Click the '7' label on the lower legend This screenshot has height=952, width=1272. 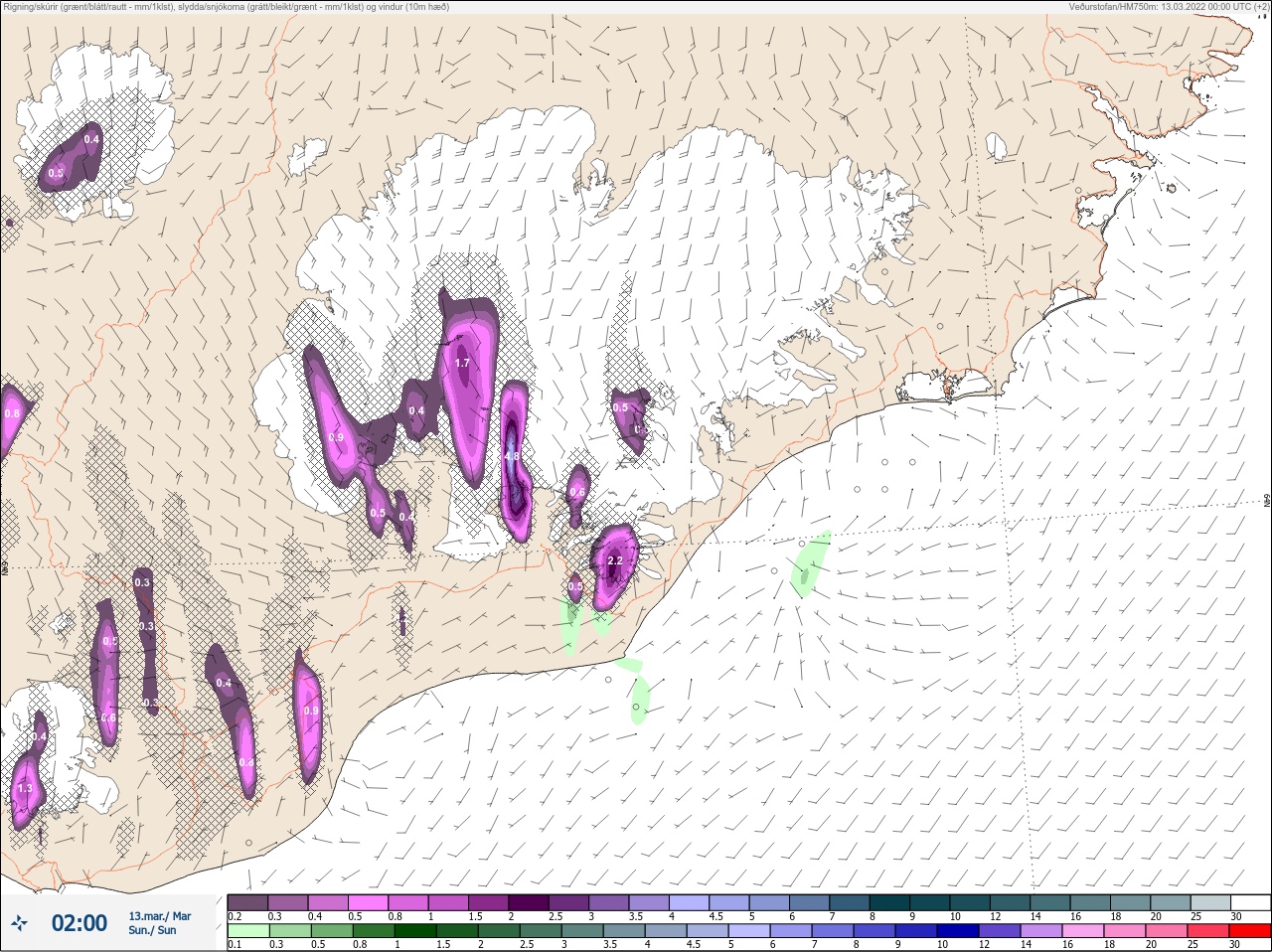816,945
